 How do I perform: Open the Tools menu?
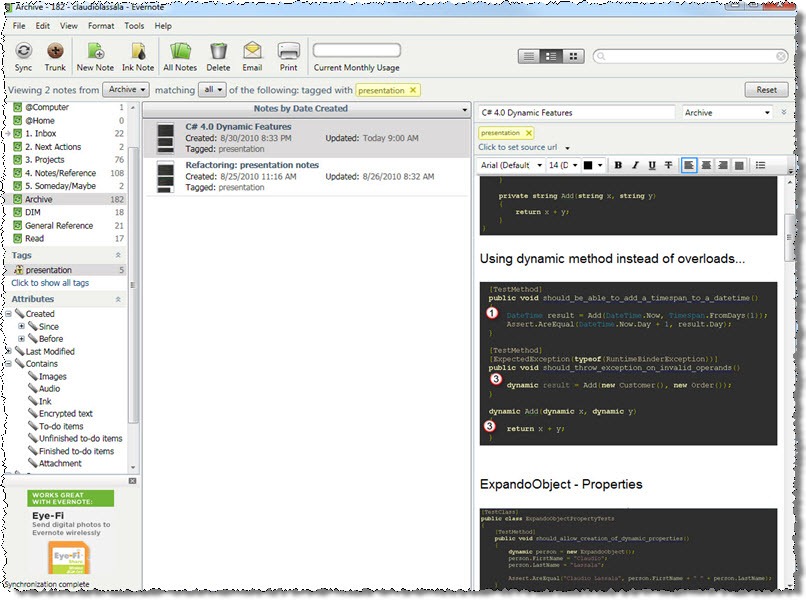134,26
